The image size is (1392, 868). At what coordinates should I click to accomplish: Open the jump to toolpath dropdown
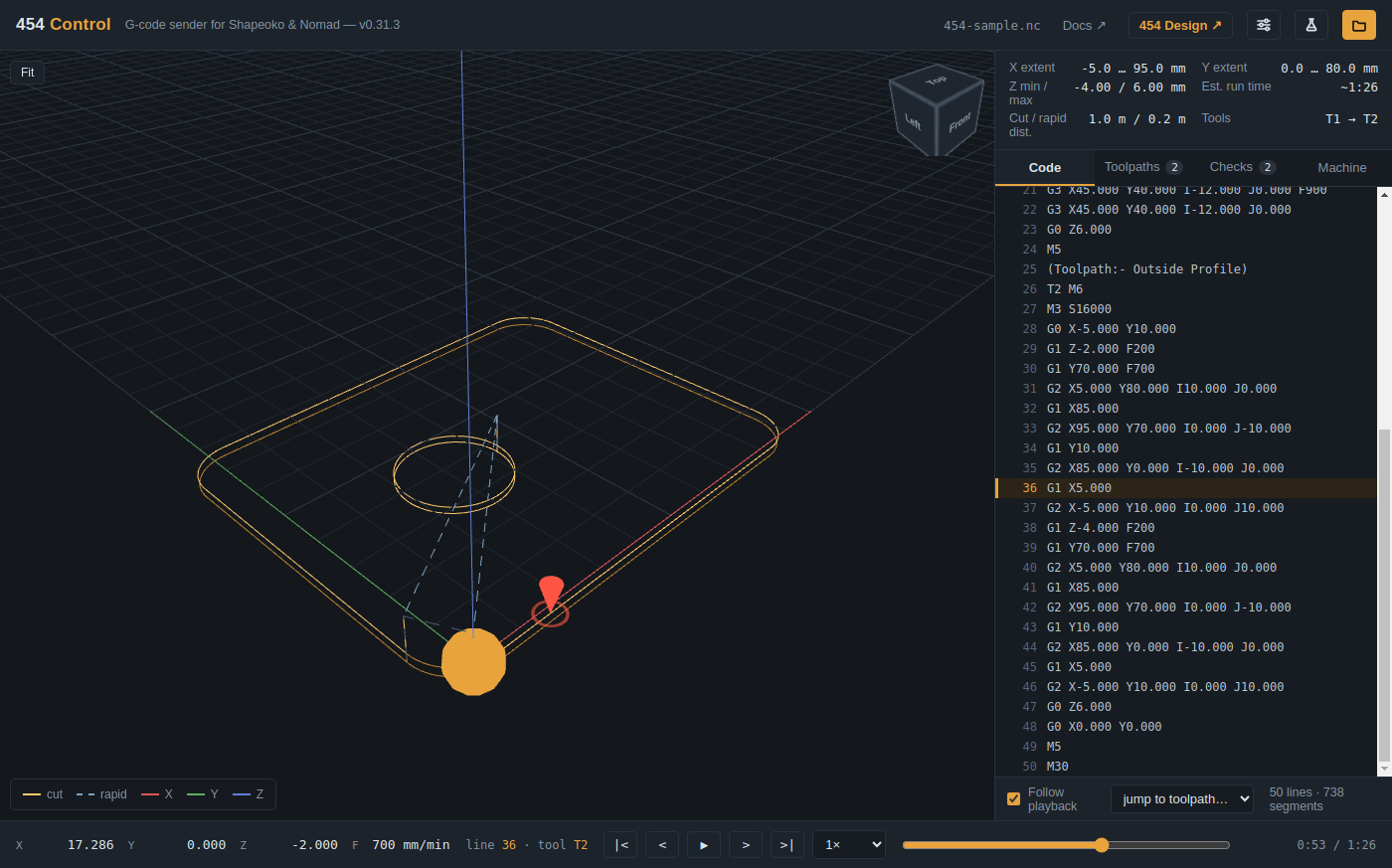pyautogui.click(x=1182, y=798)
